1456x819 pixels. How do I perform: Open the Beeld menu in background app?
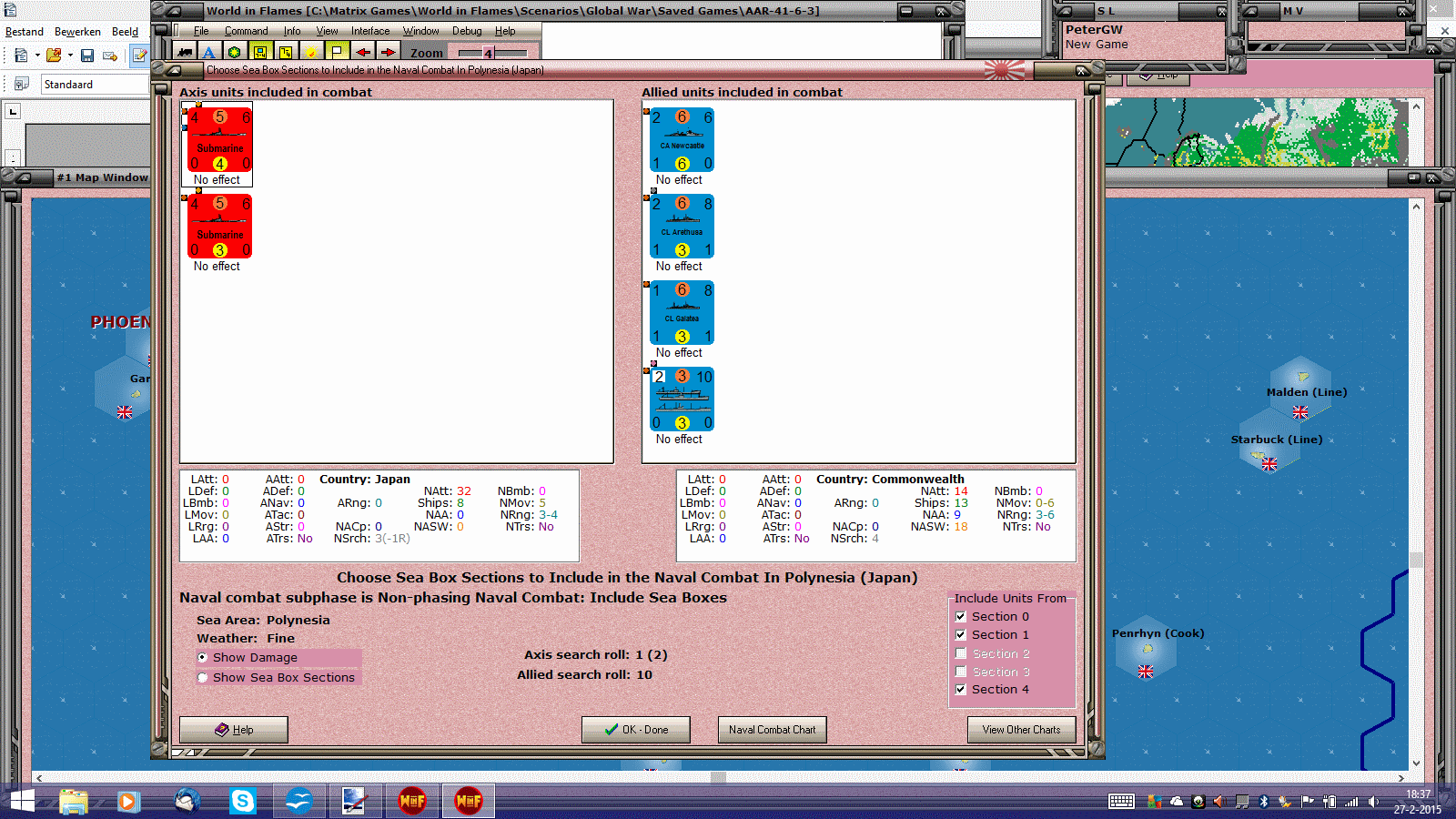tap(125, 32)
